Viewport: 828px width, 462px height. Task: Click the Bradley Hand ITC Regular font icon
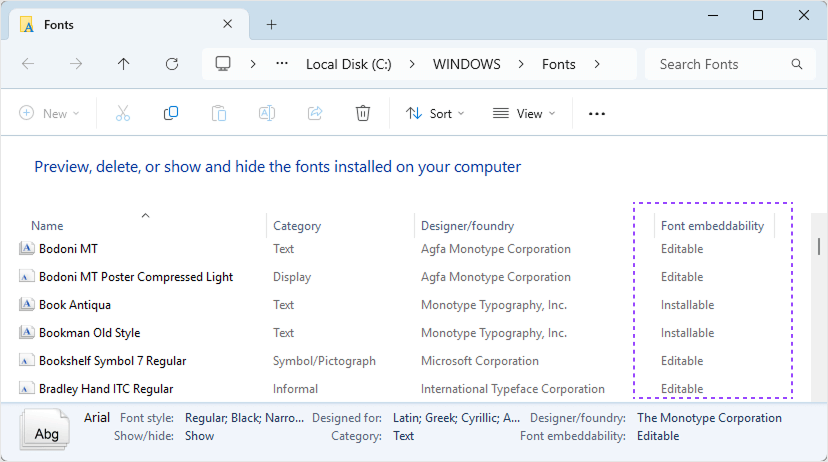pyautogui.click(x=25, y=389)
